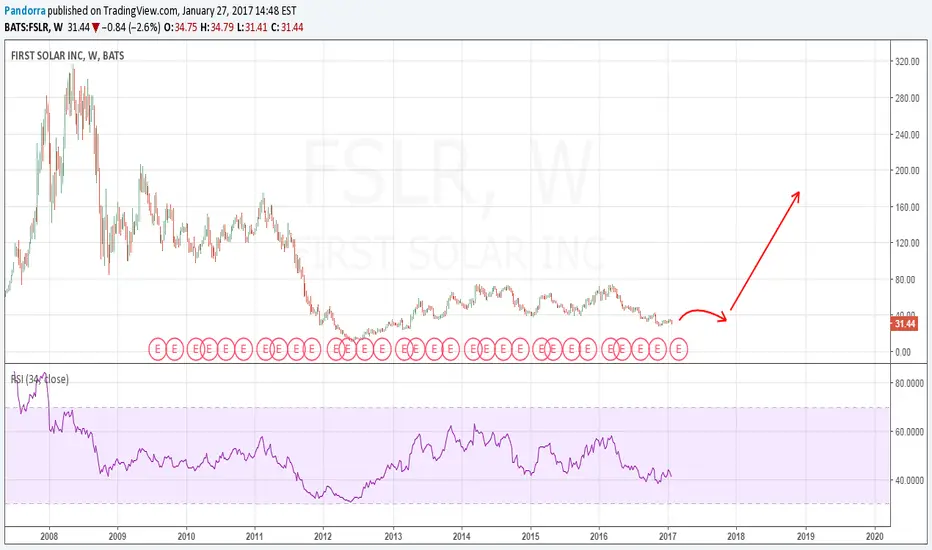932x550 pixels.
Task: Click the 2015 year on time axis
Action: point(530,536)
